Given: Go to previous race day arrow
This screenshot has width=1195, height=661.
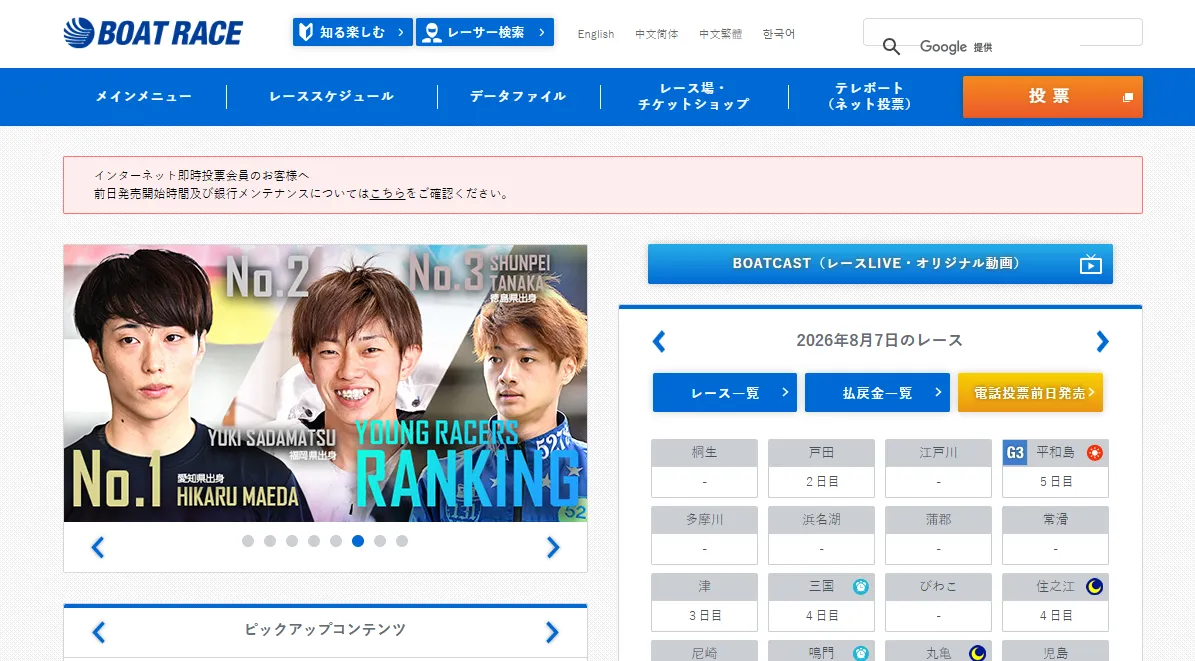Looking at the screenshot, I should [x=659, y=341].
